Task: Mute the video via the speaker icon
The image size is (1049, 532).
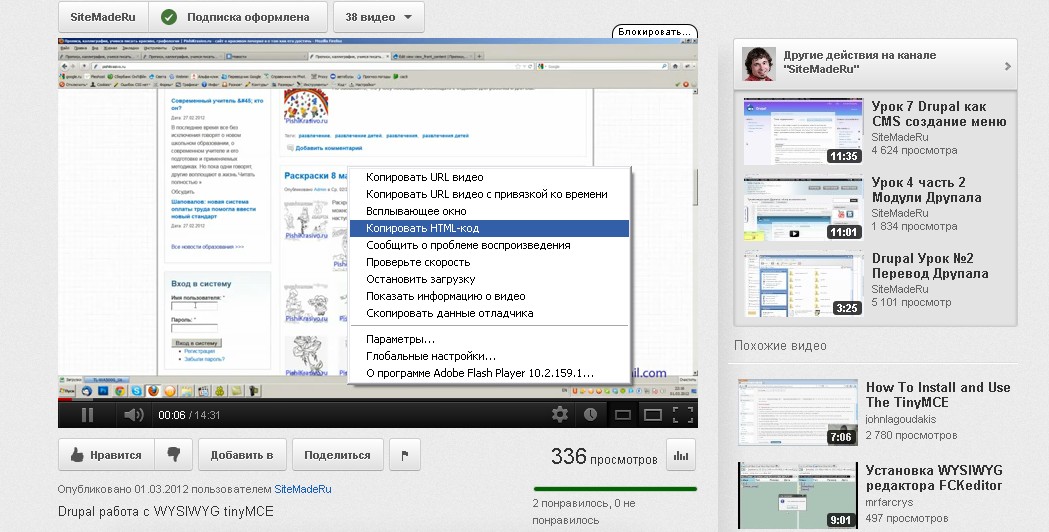Action: pos(134,415)
